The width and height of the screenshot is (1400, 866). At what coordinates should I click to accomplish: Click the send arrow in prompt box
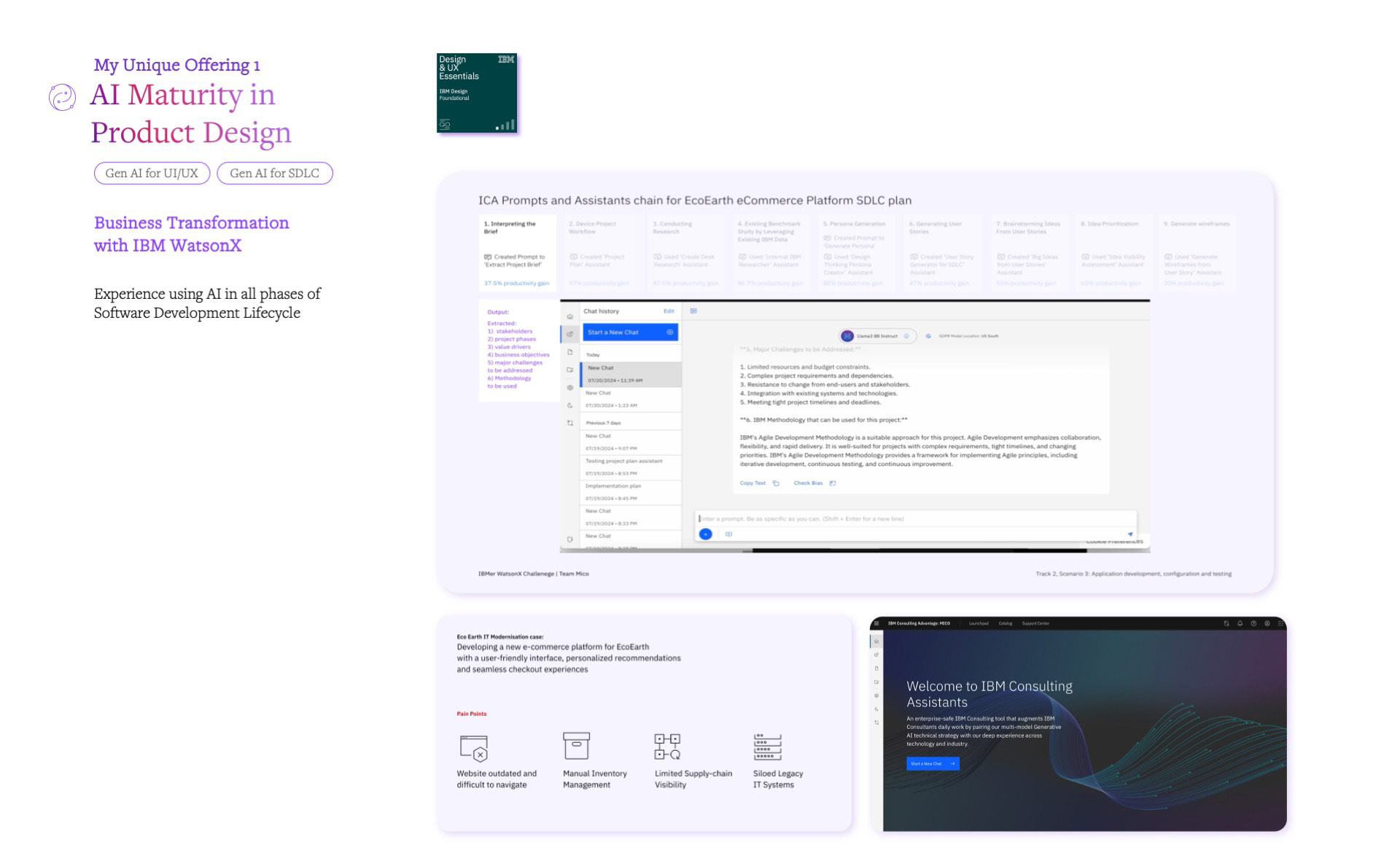(1129, 534)
